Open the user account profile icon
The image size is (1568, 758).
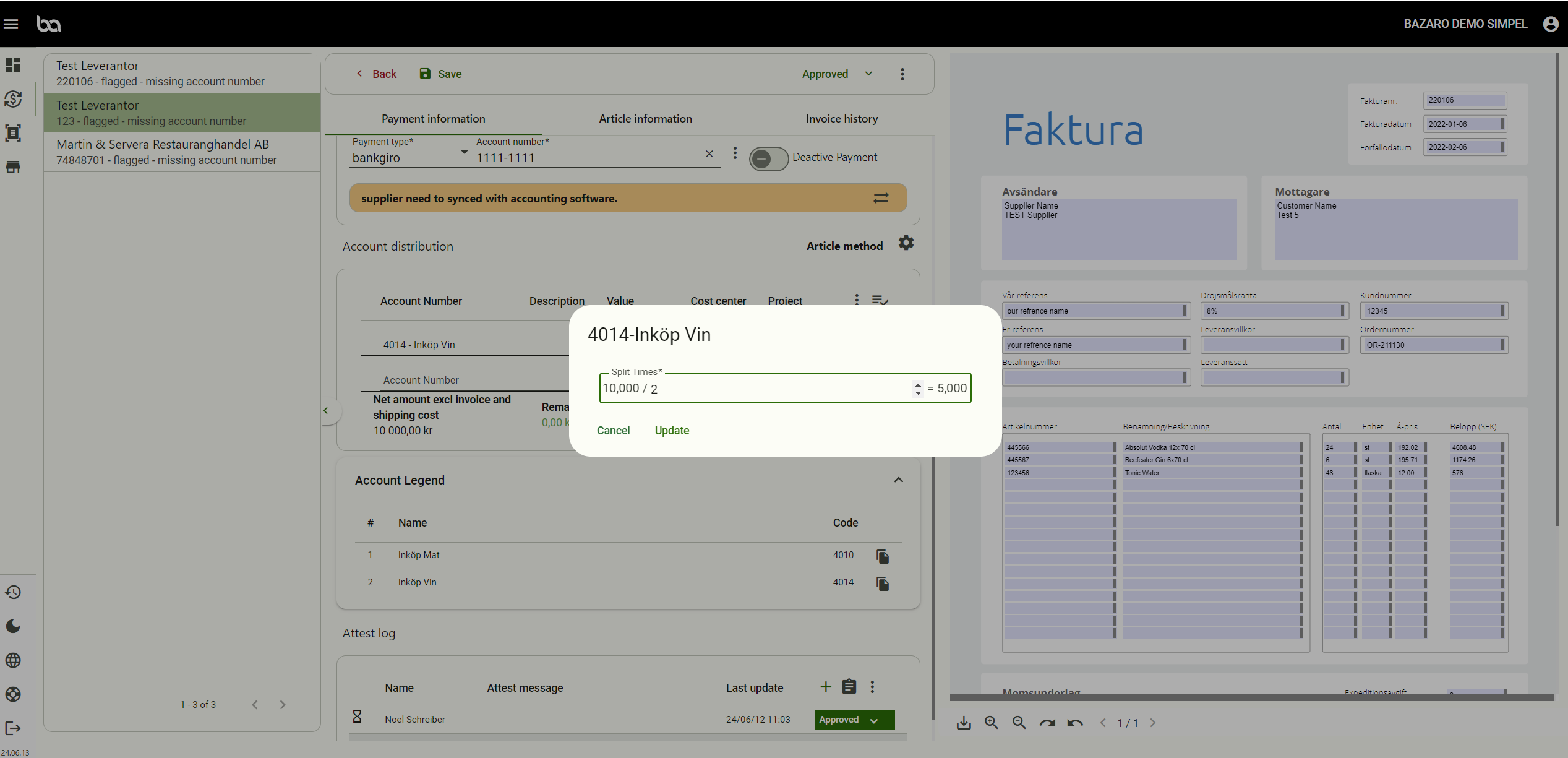1550,24
